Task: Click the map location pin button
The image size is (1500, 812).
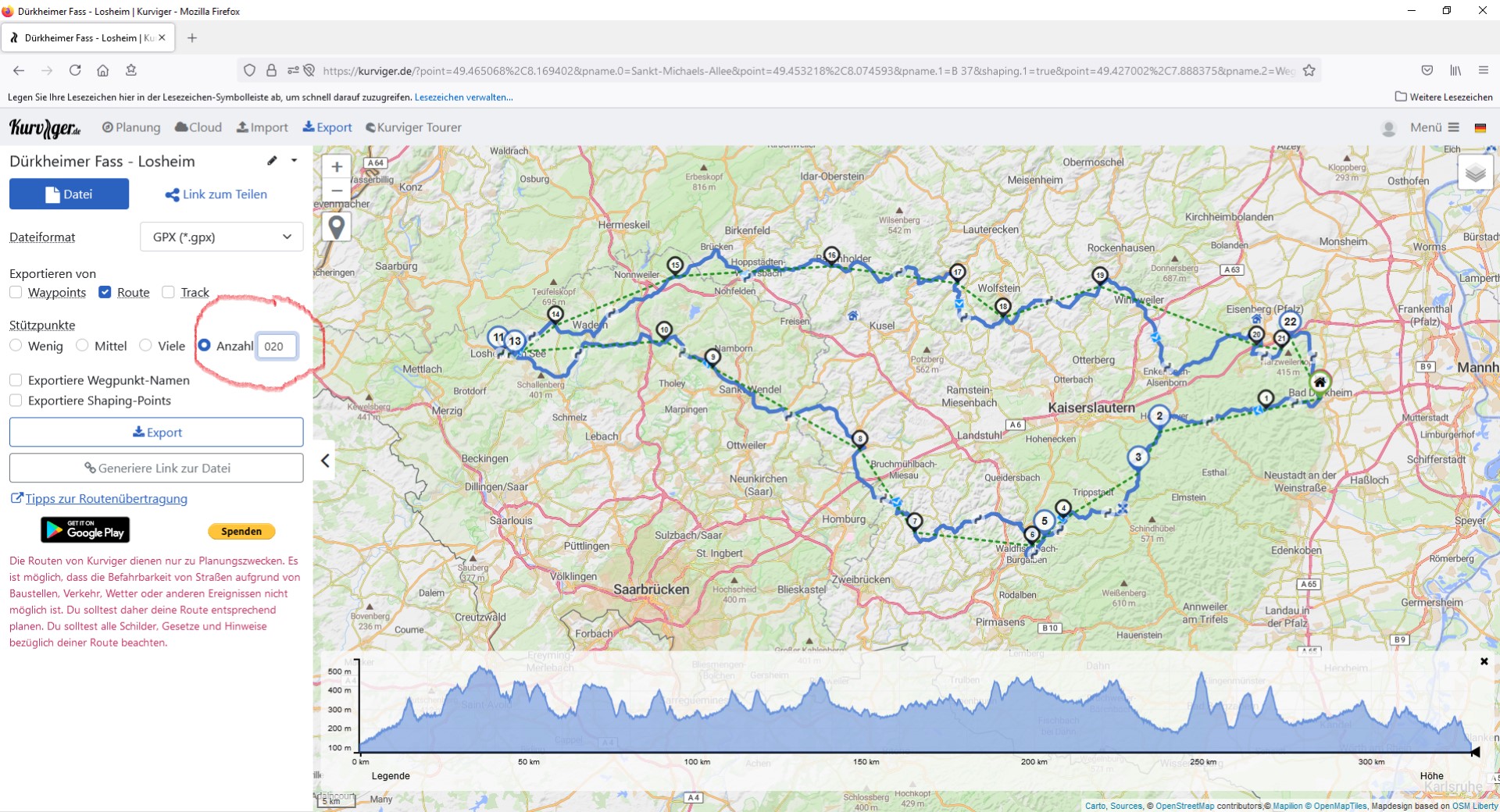Action: coord(337,227)
